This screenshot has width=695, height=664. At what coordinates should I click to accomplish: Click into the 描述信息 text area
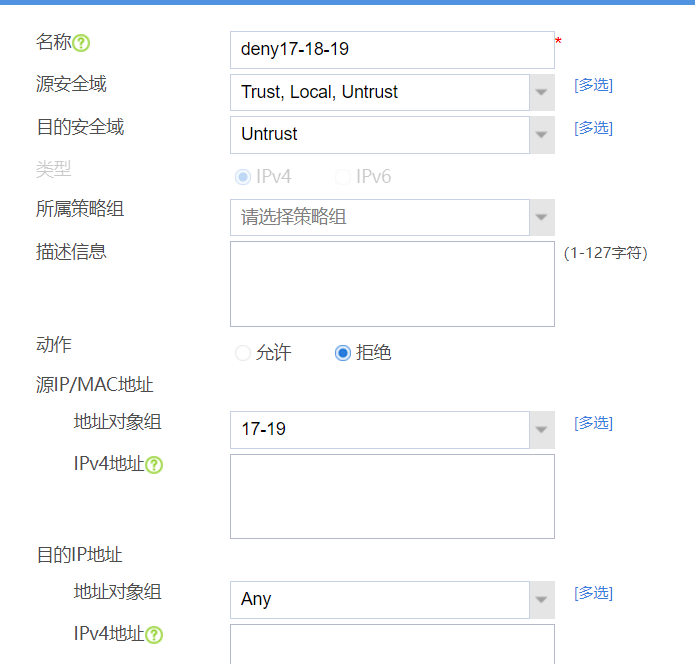coord(392,284)
